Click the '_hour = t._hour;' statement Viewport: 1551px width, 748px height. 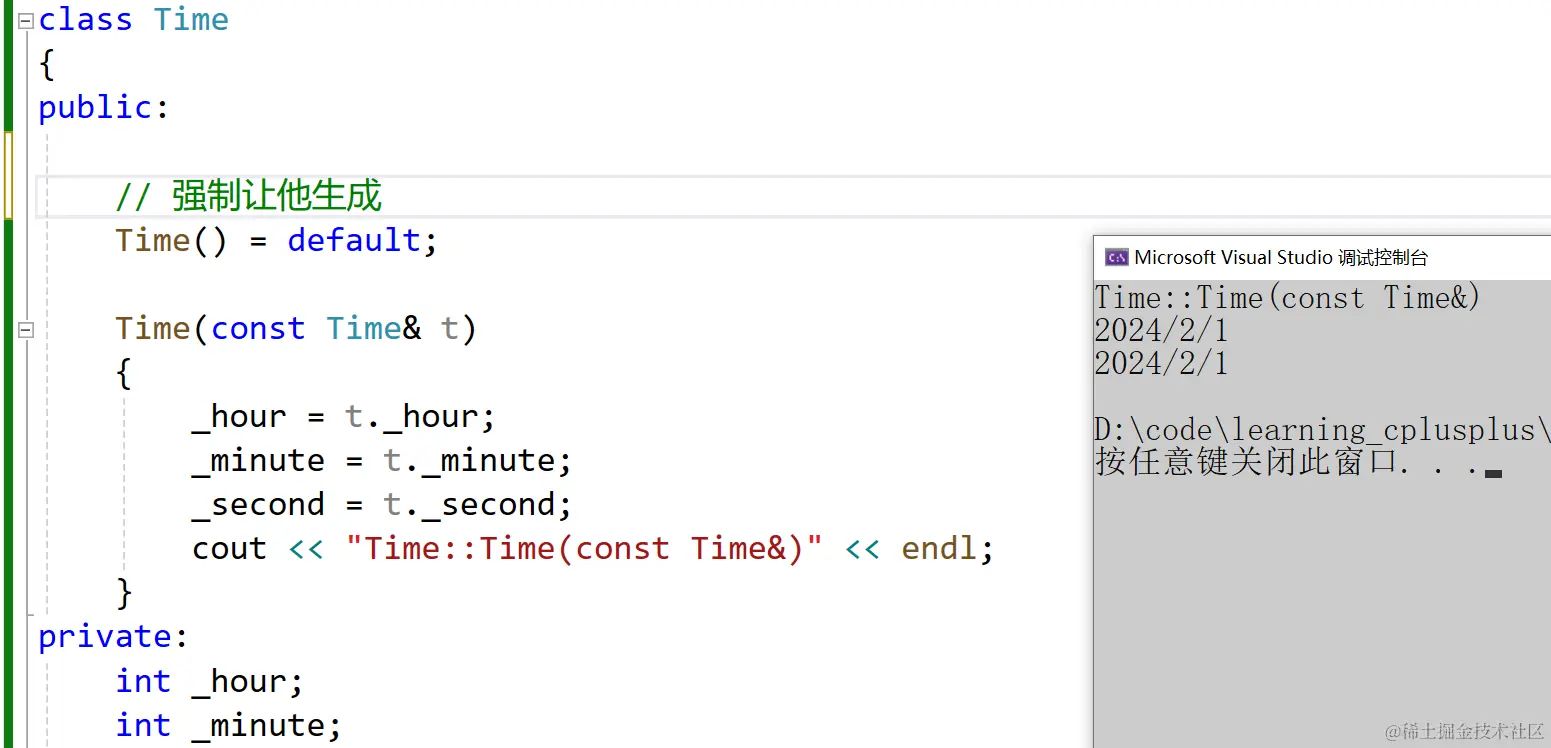[x=344, y=417]
